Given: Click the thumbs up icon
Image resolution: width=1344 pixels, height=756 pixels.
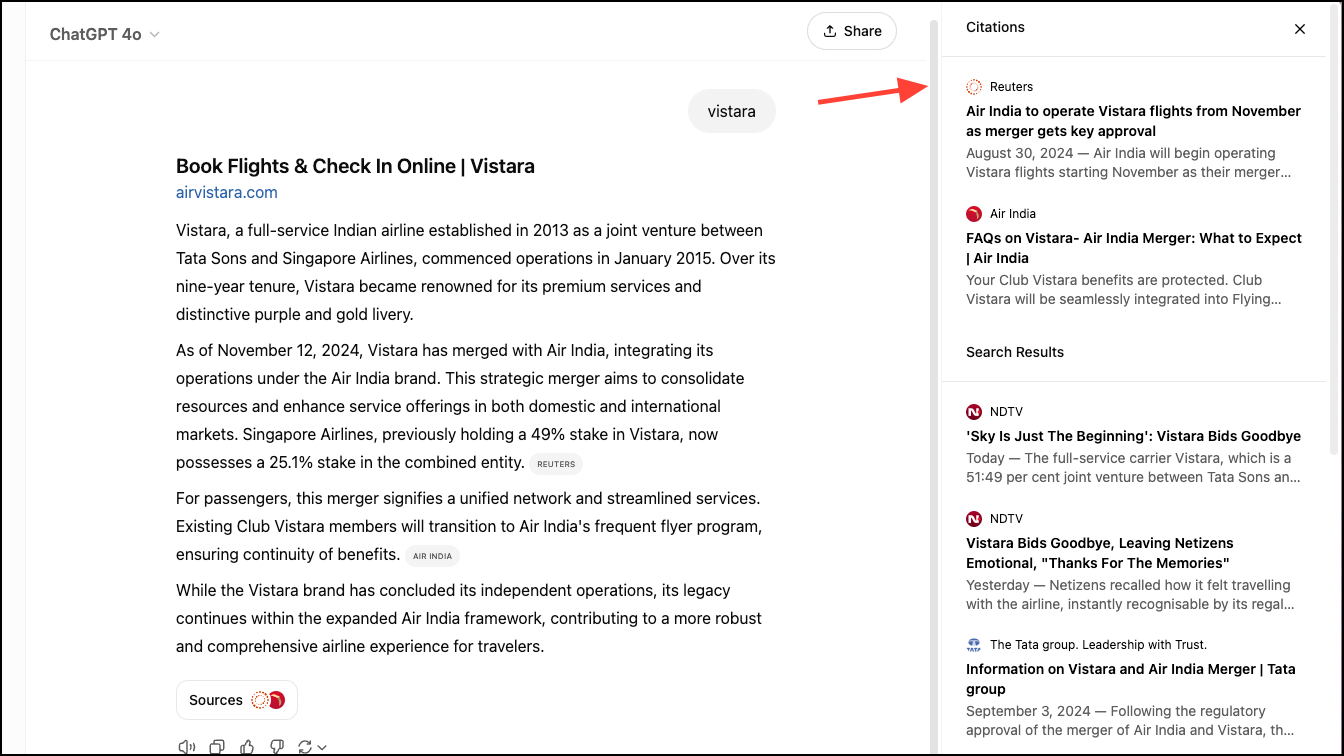Looking at the screenshot, I should 247,746.
